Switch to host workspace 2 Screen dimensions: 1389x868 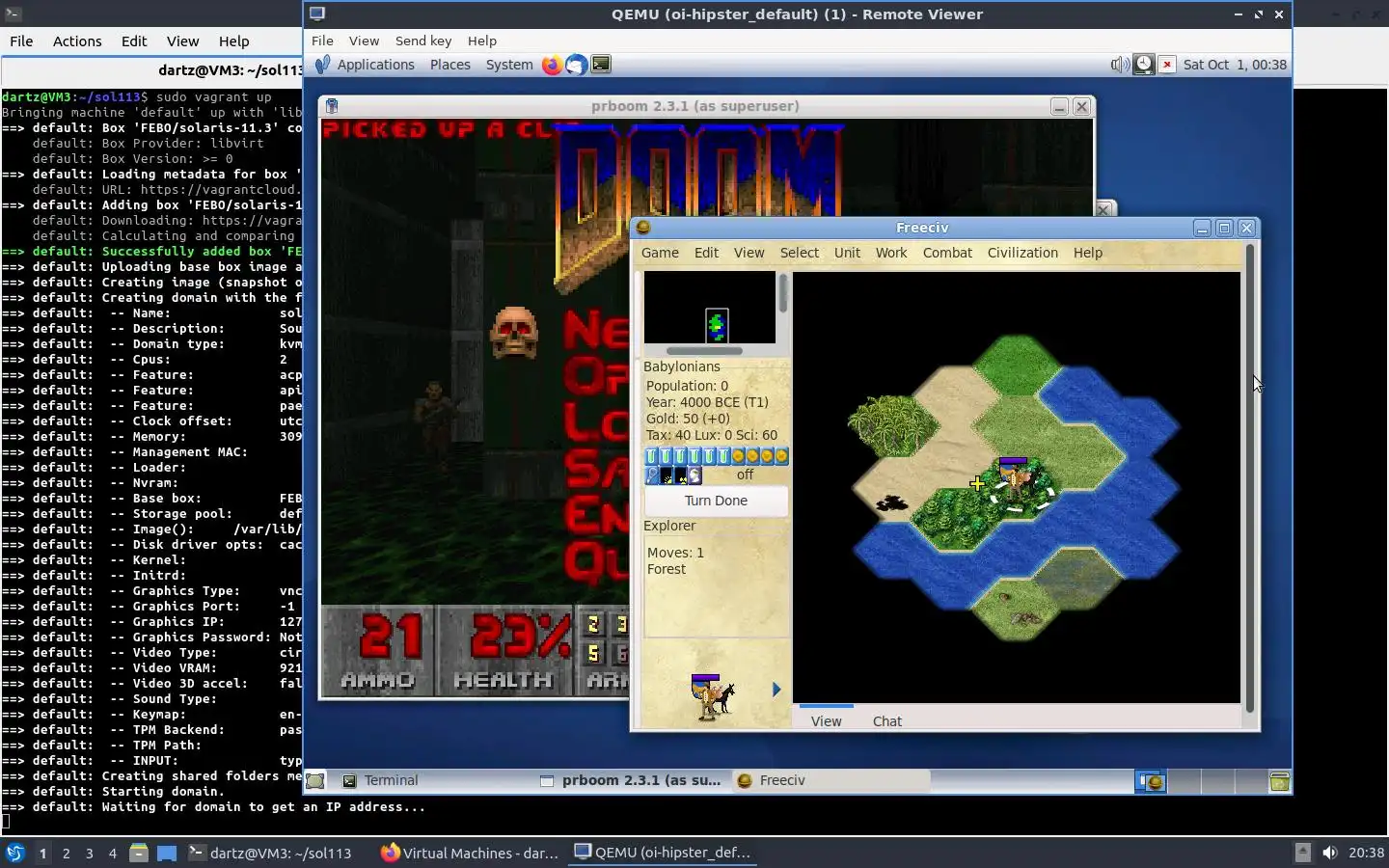click(x=66, y=853)
